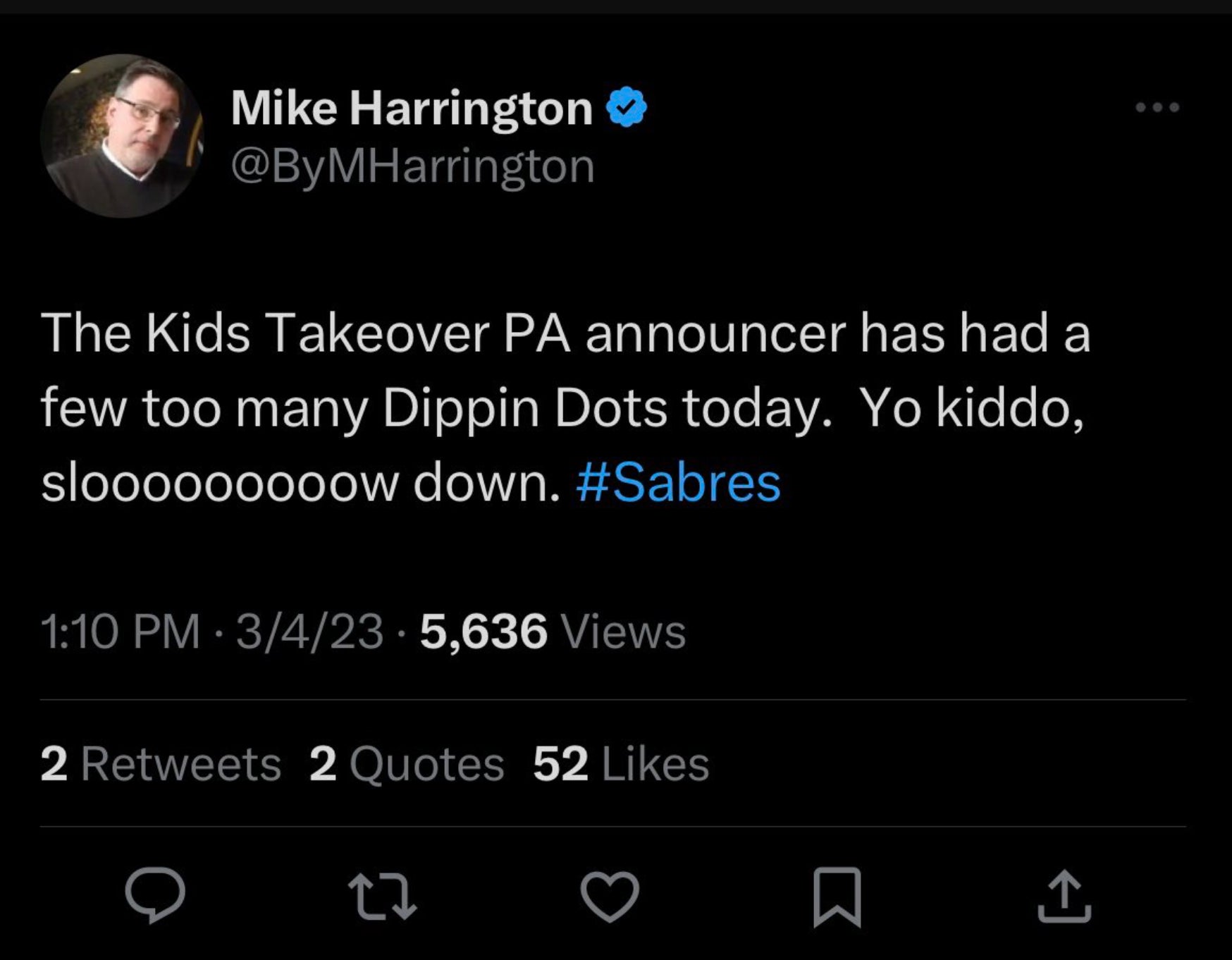Like the tweet with the heart icon
Viewport: 1232px width, 960px height.
point(610,896)
